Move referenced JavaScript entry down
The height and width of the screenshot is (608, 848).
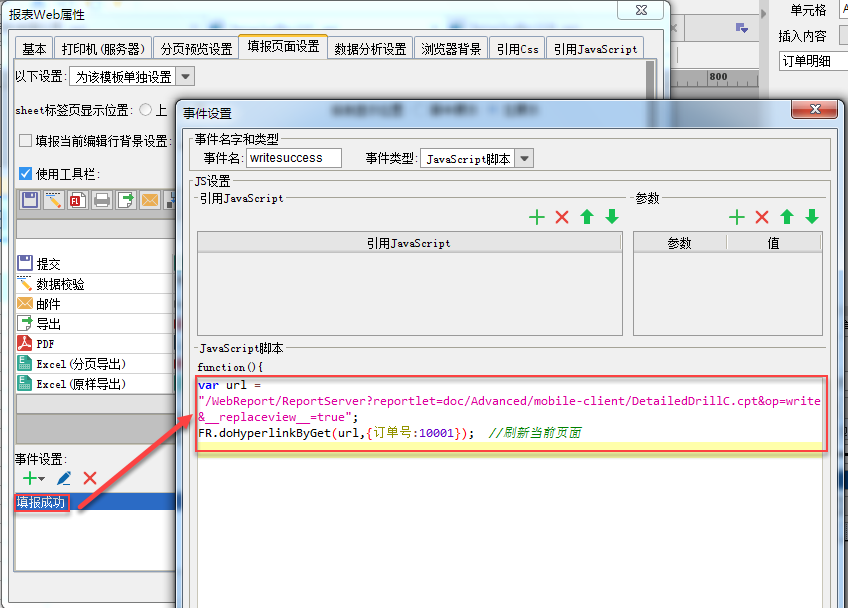(x=612, y=217)
